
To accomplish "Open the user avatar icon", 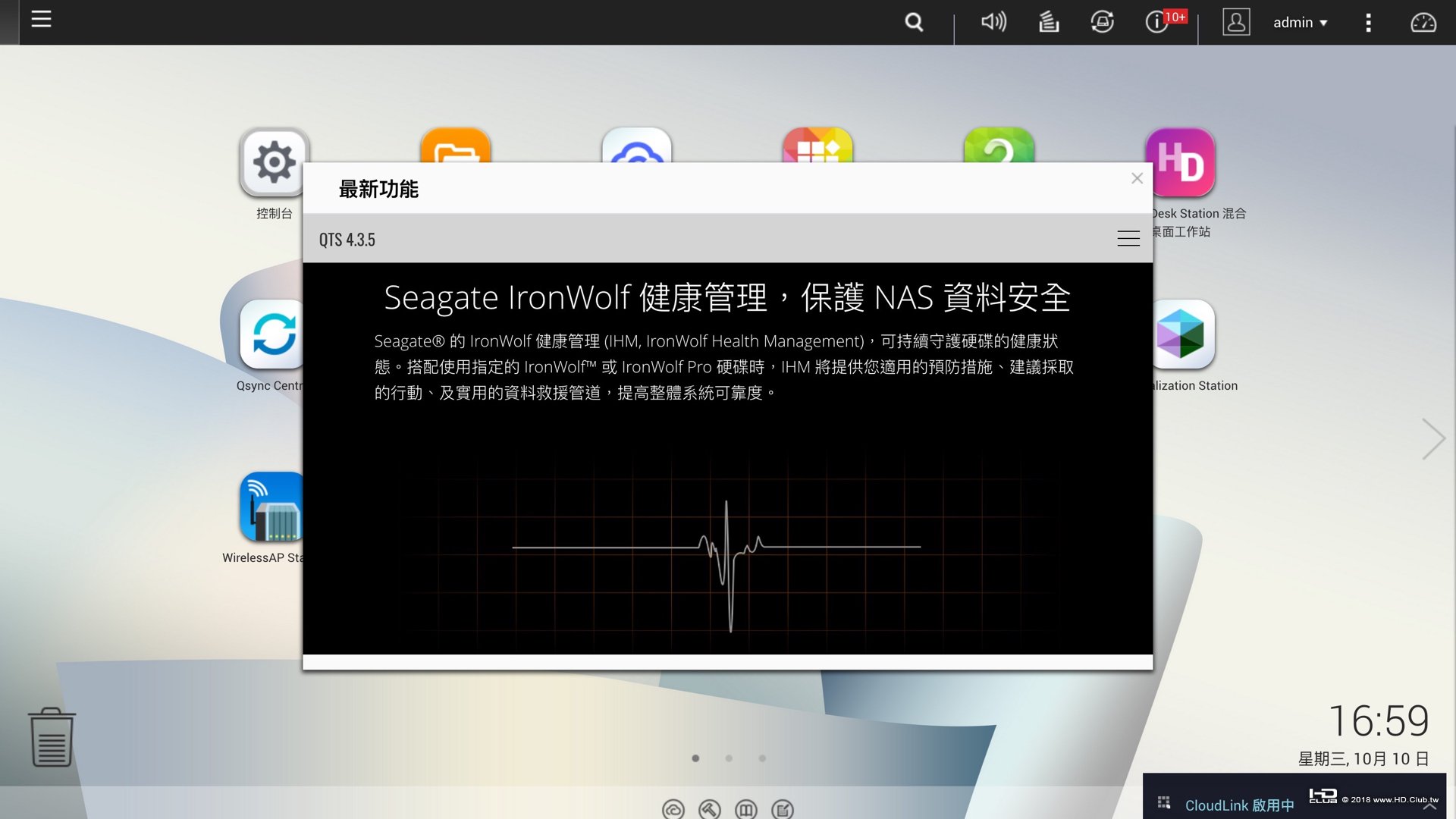I will pos(1236,22).
